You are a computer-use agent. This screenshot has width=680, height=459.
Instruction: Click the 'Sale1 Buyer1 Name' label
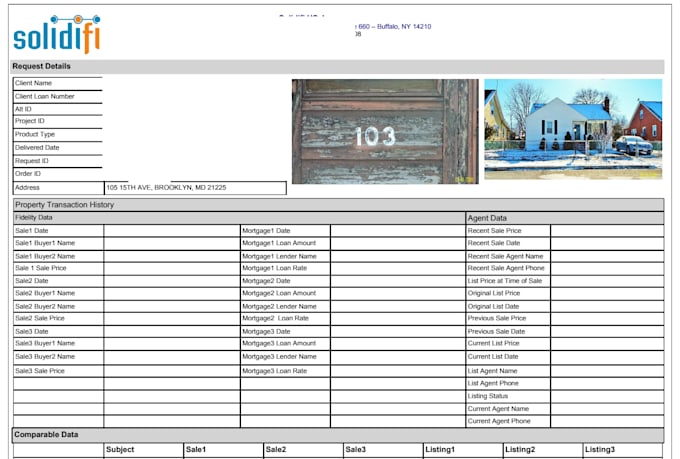[x=45, y=243]
